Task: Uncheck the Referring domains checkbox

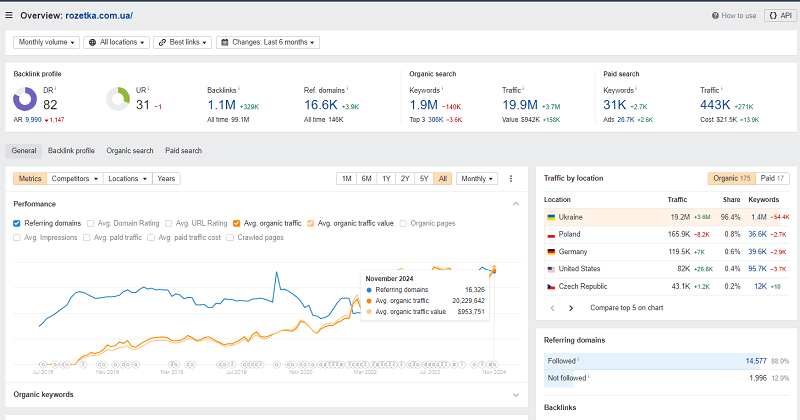Action: pos(17,223)
